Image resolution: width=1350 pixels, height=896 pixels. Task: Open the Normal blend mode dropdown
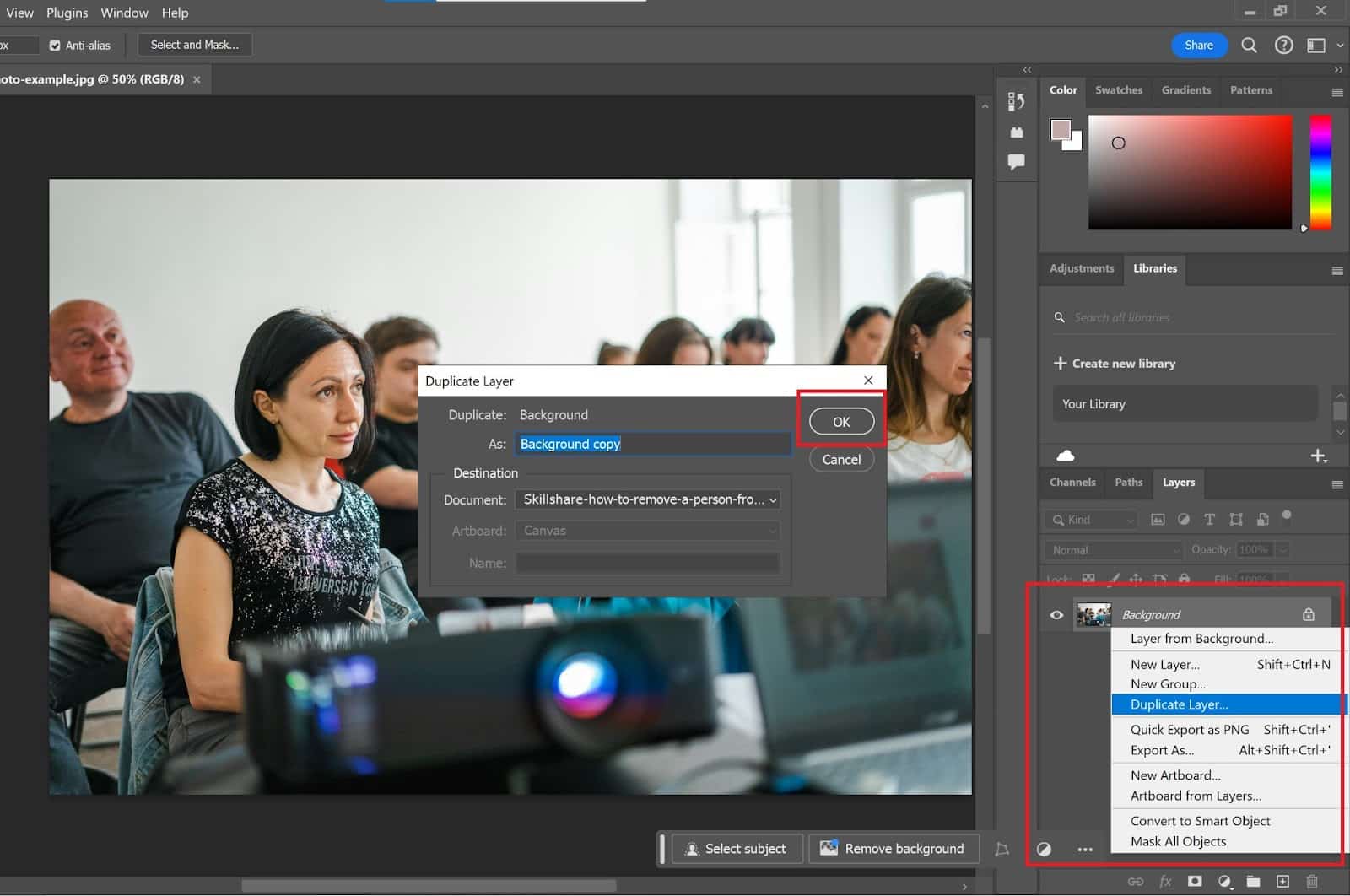(1114, 550)
